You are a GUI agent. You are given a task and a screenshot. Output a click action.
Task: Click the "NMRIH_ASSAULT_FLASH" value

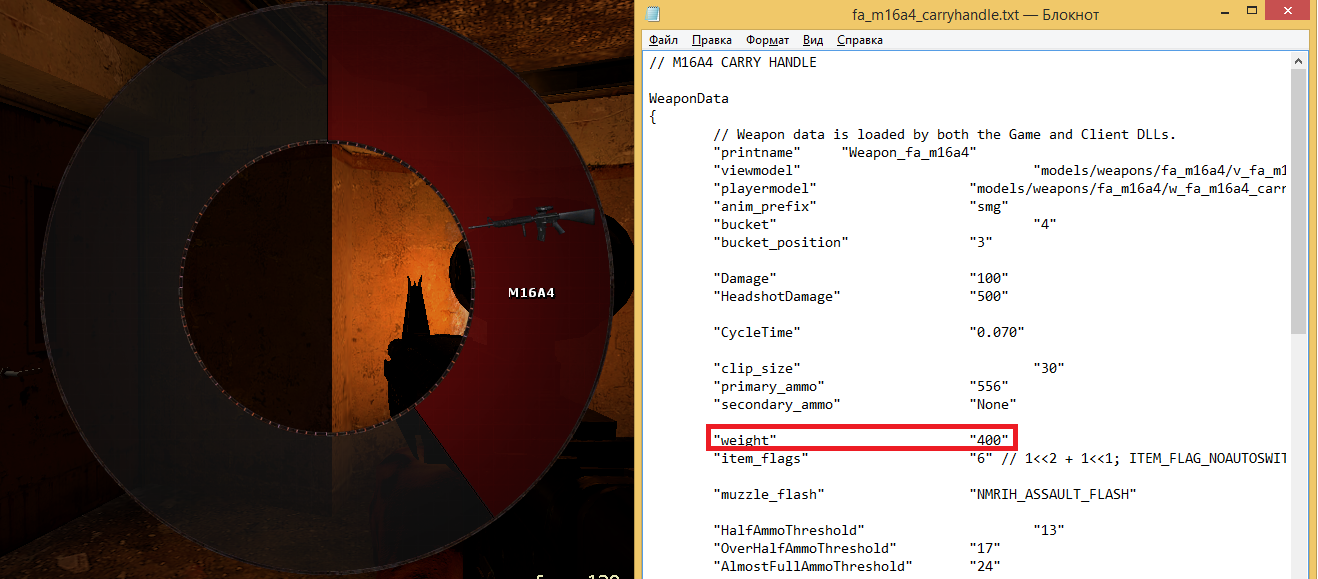1053,494
